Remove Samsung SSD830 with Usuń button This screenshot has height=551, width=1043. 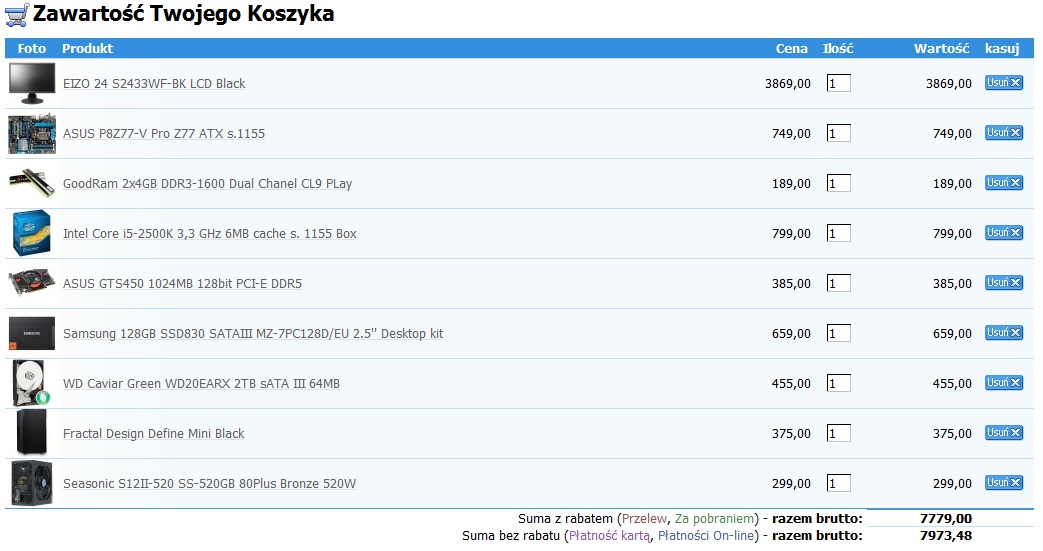tap(1004, 332)
